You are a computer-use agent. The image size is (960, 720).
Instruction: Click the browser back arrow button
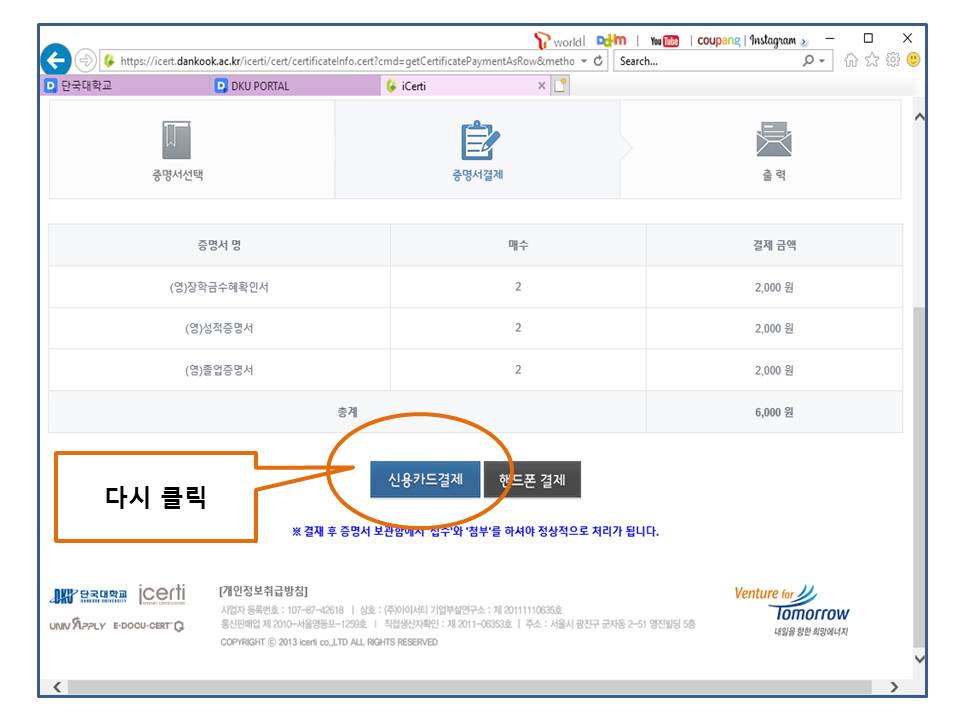pos(57,60)
